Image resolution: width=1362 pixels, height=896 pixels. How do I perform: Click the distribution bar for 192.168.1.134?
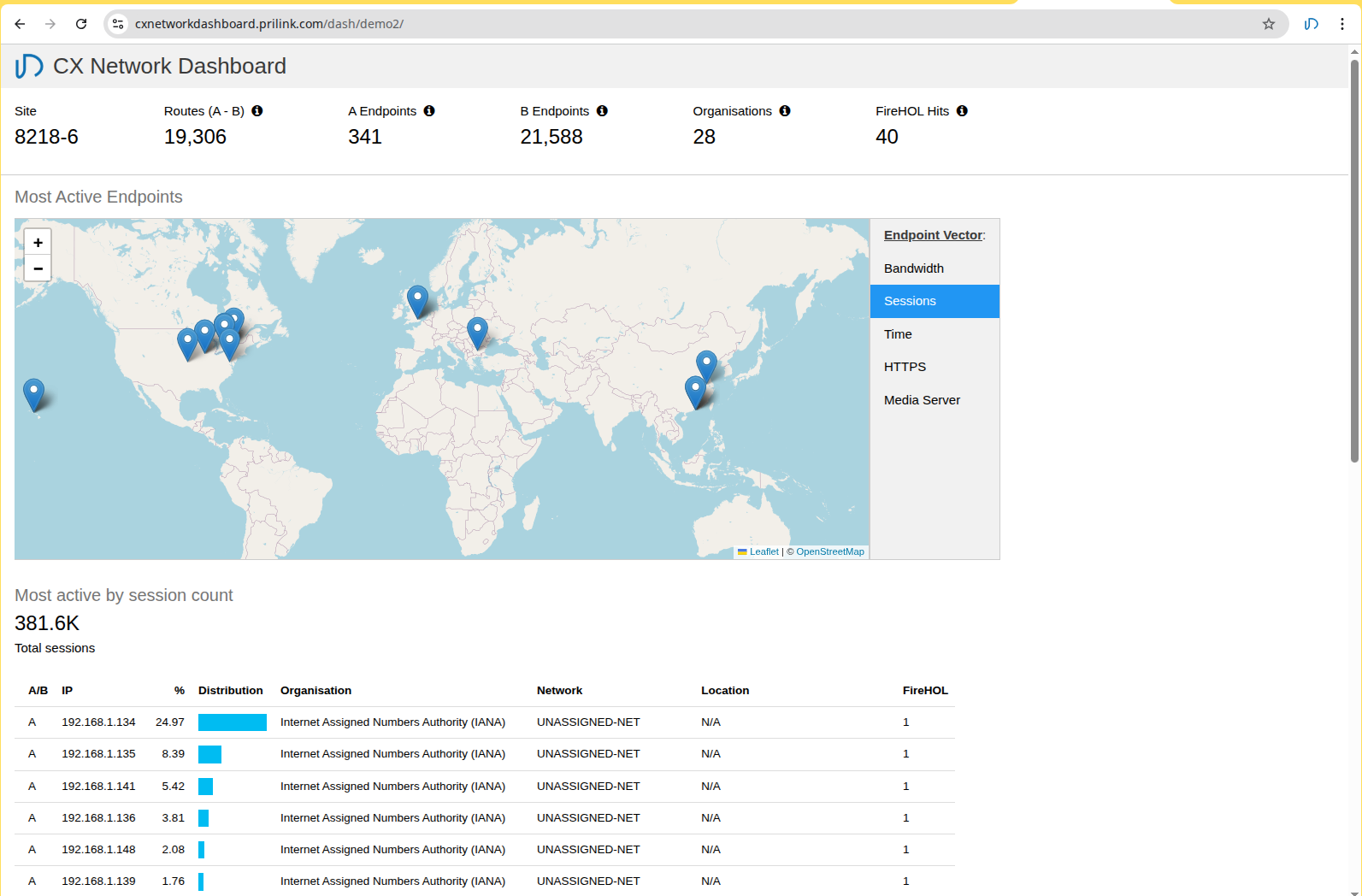[x=232, y=722]
